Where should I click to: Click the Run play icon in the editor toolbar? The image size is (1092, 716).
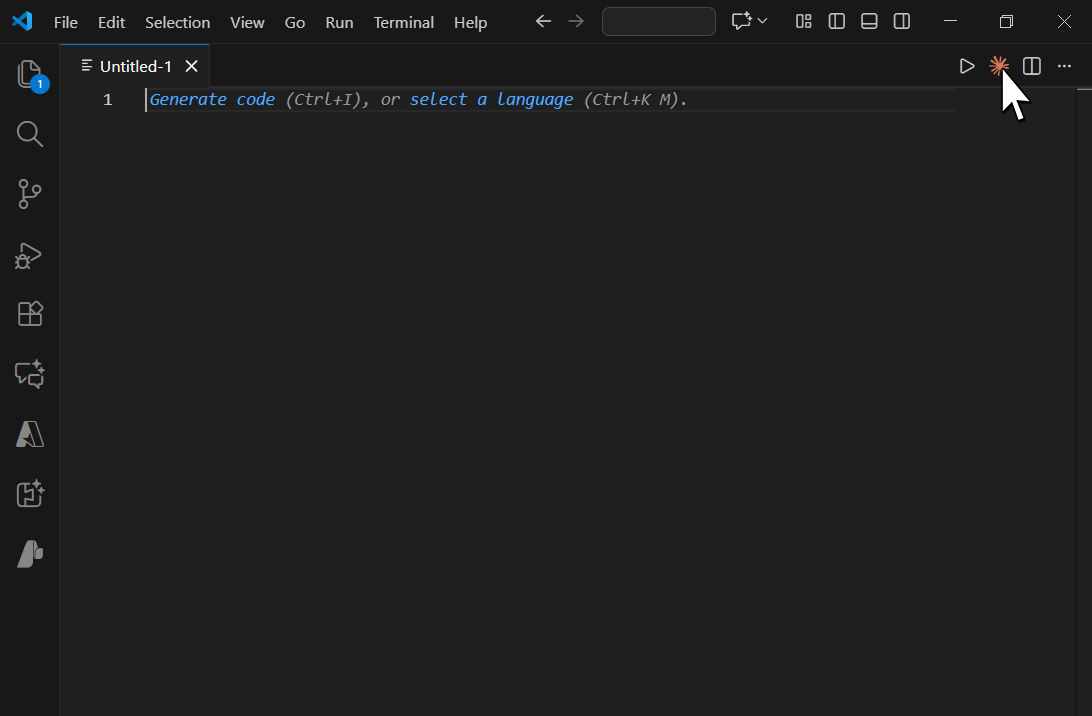(x=966, y=66)
